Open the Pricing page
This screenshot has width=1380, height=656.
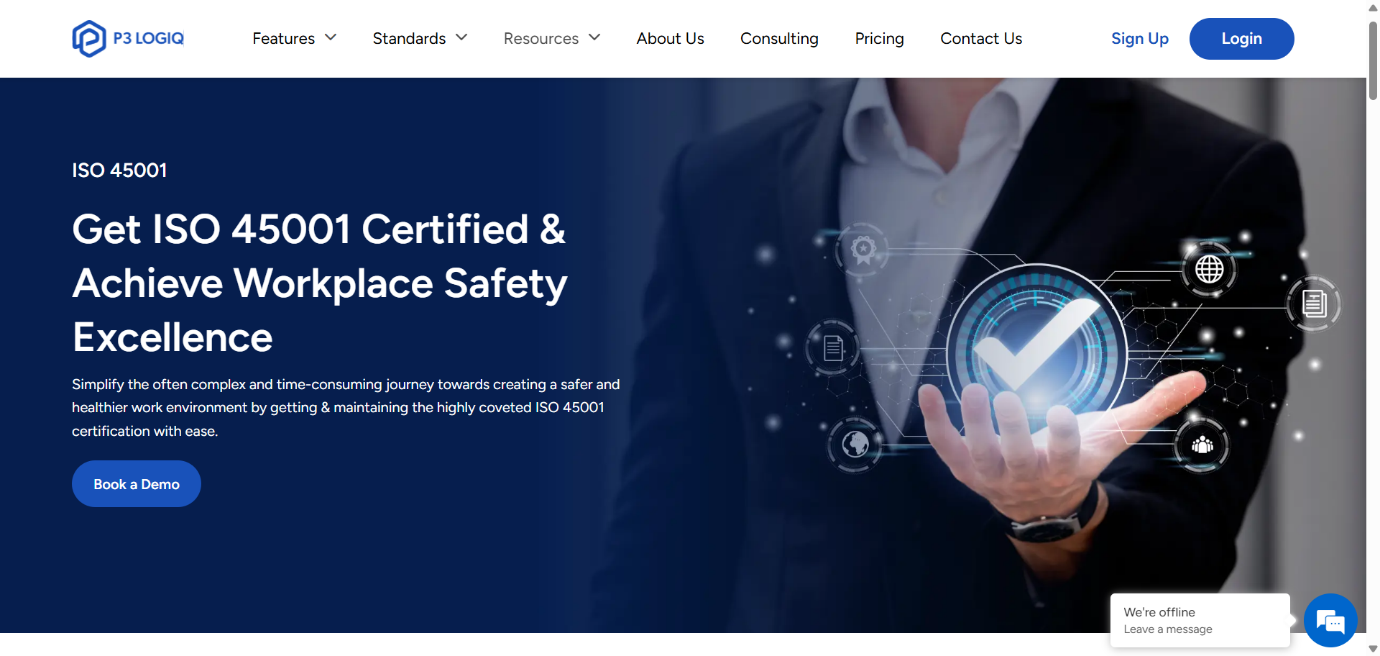[x=879, y=38]
